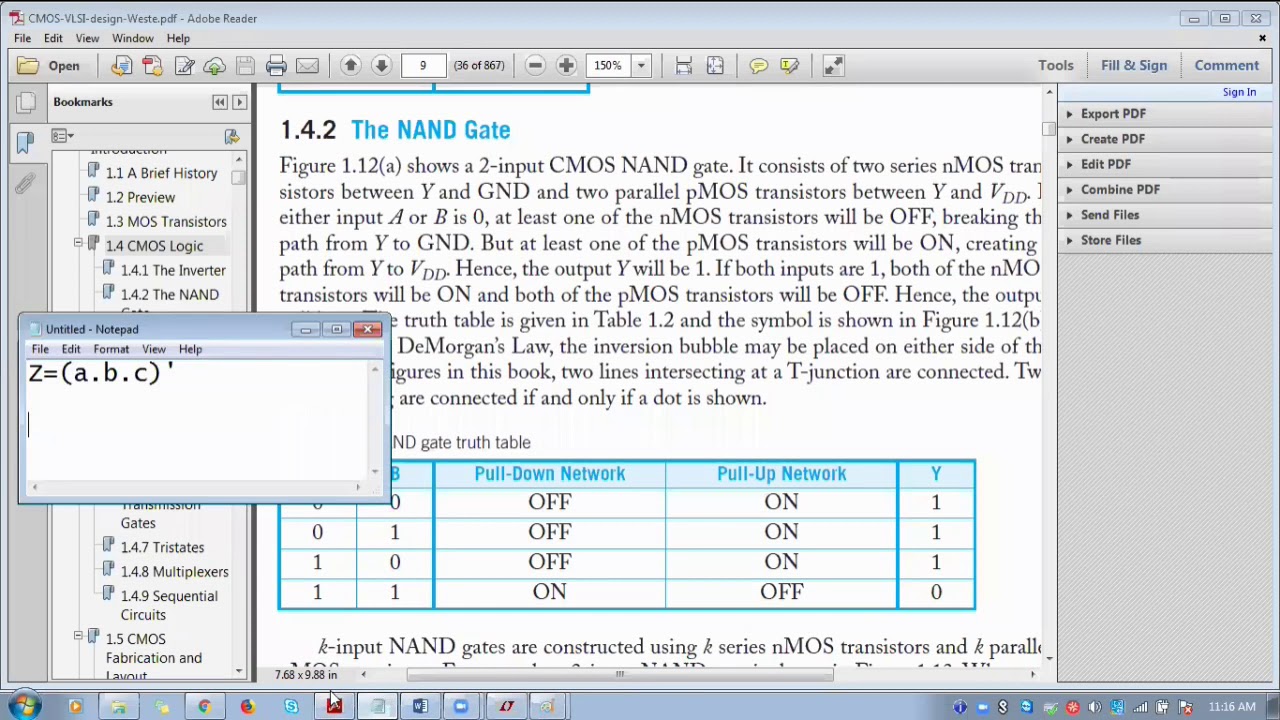The width and height of the screenshot is (1280, 720).
Task: Expand the Edit PDF section
Action: [1105, 164]
